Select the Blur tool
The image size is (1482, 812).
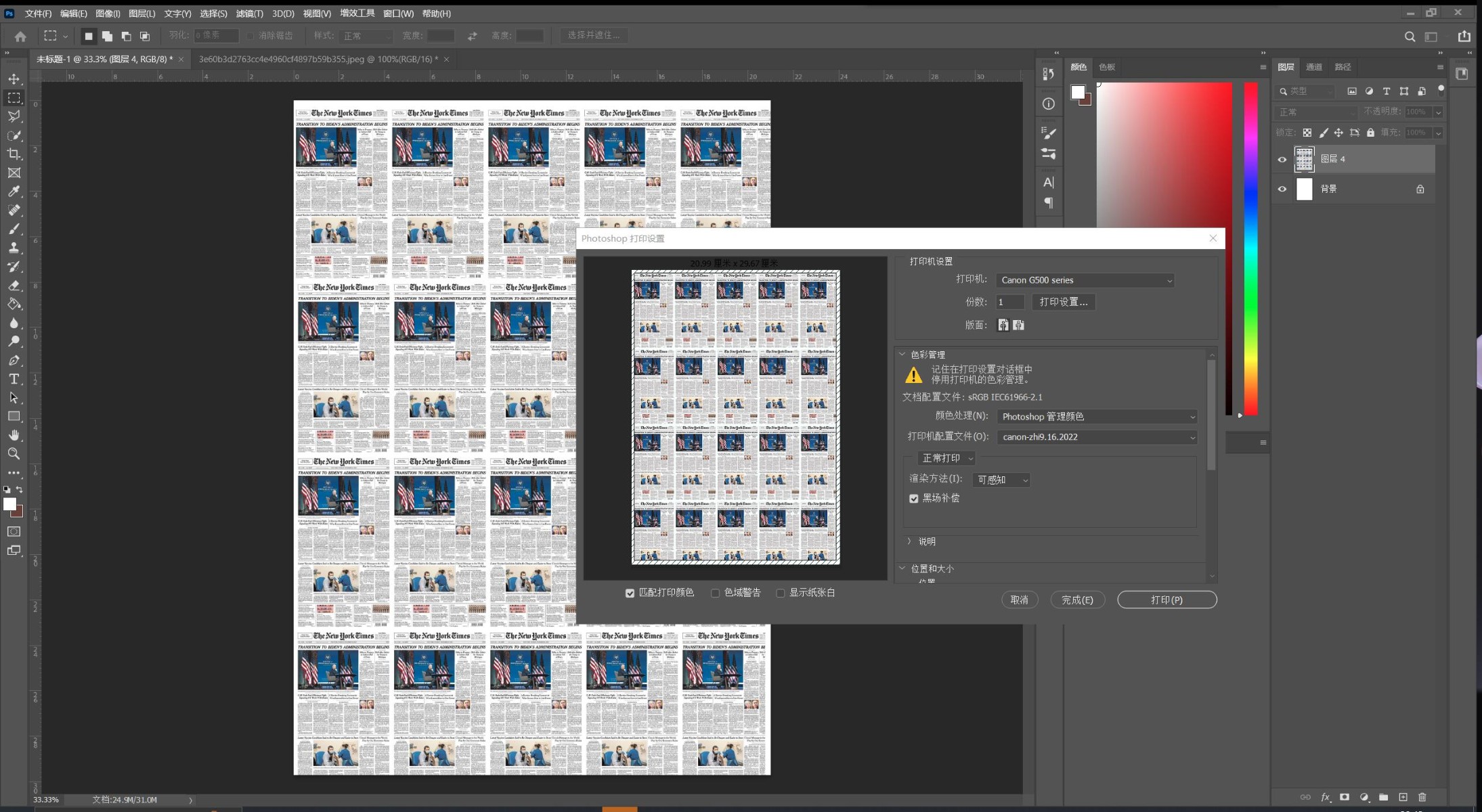(14, 323)
